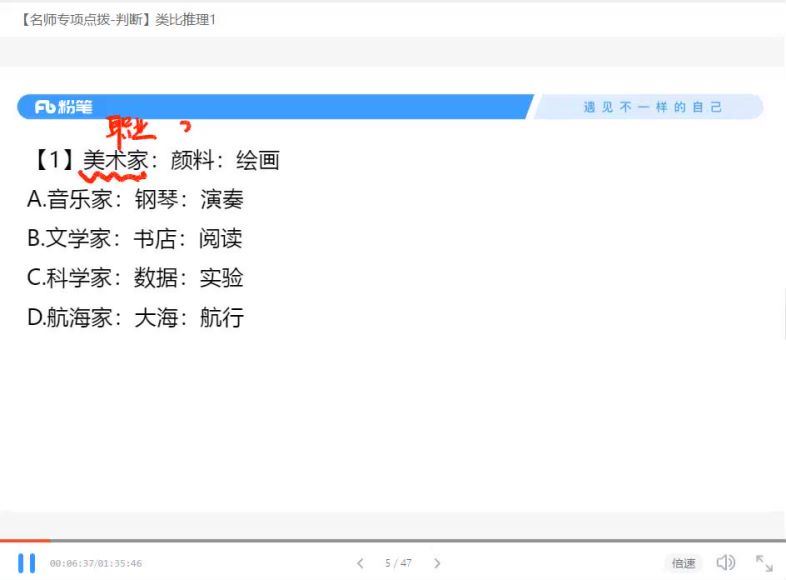
Task: Click the 粉笔 logo on slide
Action: [x=64, y=107]
